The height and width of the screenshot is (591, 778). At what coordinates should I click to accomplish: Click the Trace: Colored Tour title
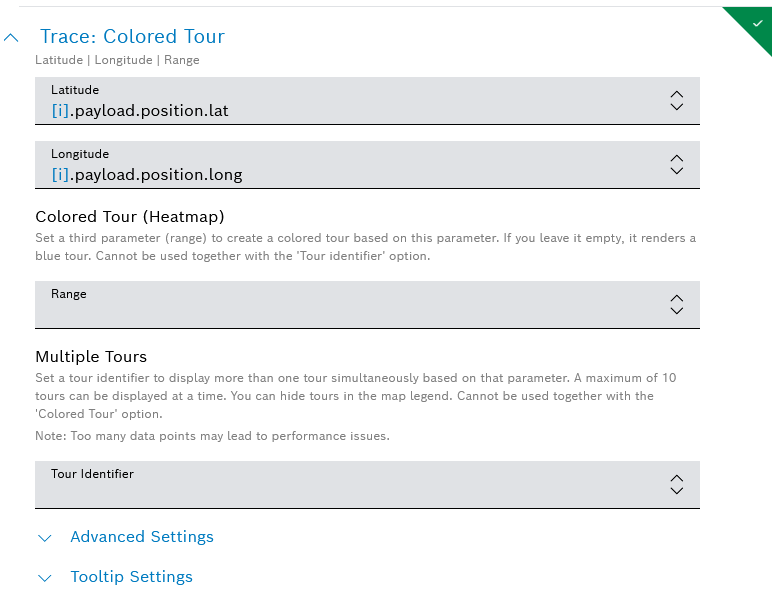[x=132, y=37]
